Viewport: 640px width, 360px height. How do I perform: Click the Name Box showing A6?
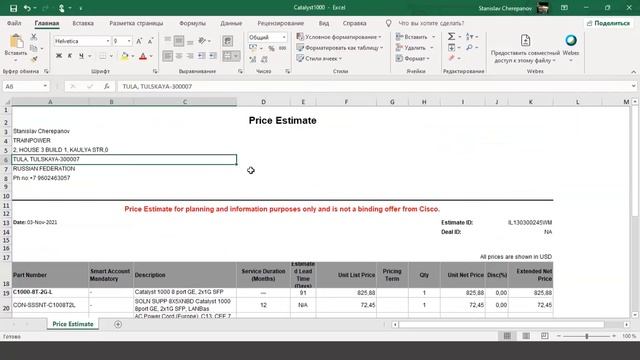22,87
